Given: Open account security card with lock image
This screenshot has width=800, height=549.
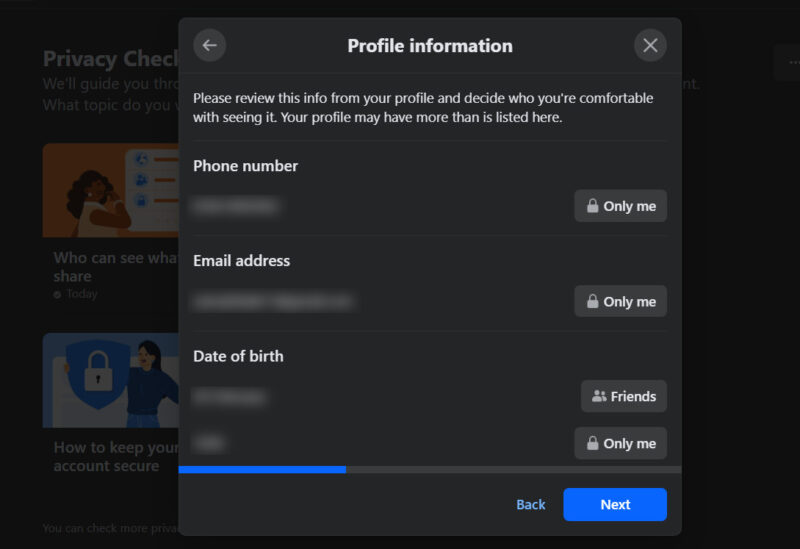Looking at the screenshot, I should [x=111, y=381].
